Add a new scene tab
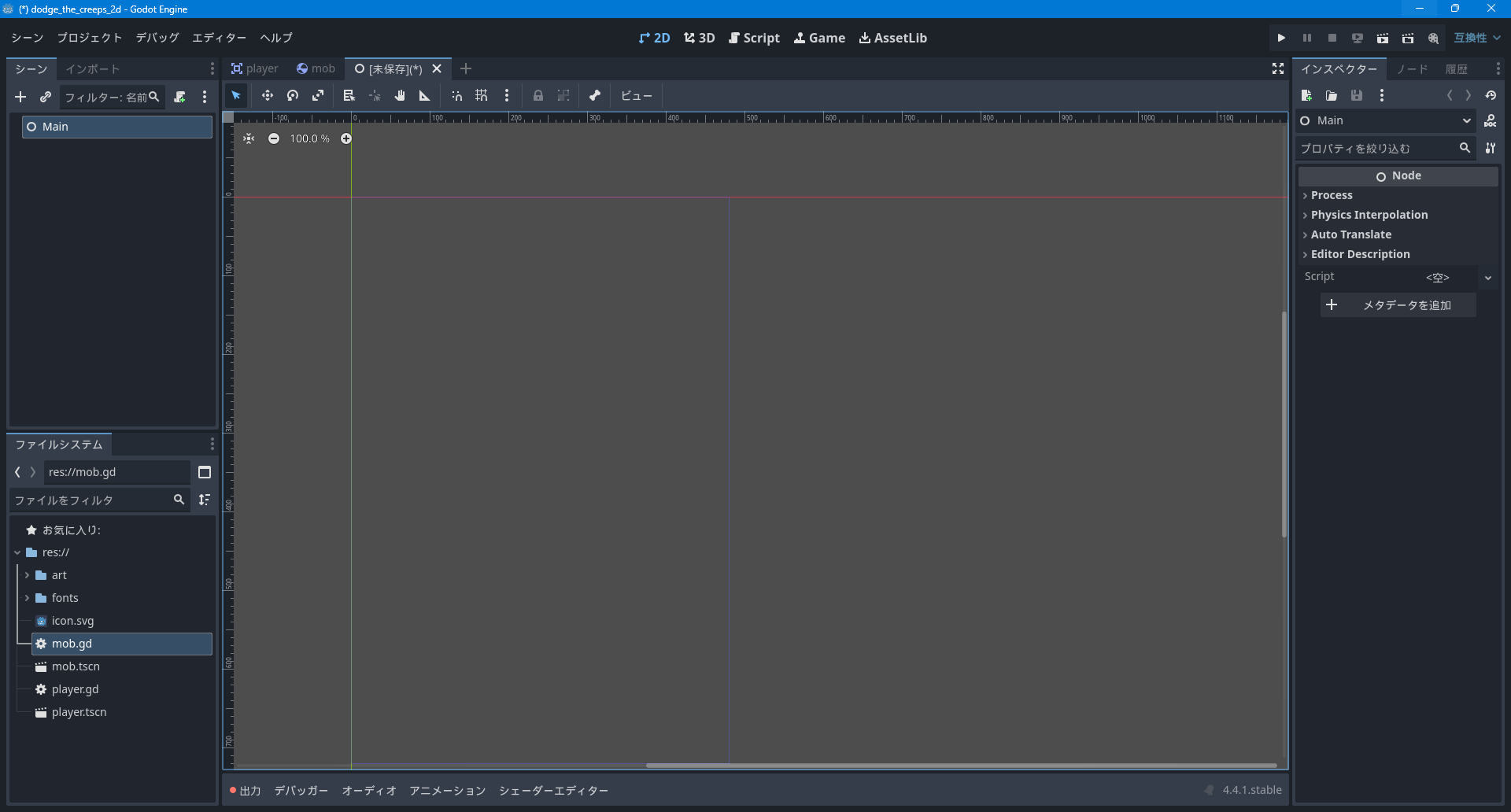Screen dimensions: 1511x812 pyautogui.click(x=466, y=69)
